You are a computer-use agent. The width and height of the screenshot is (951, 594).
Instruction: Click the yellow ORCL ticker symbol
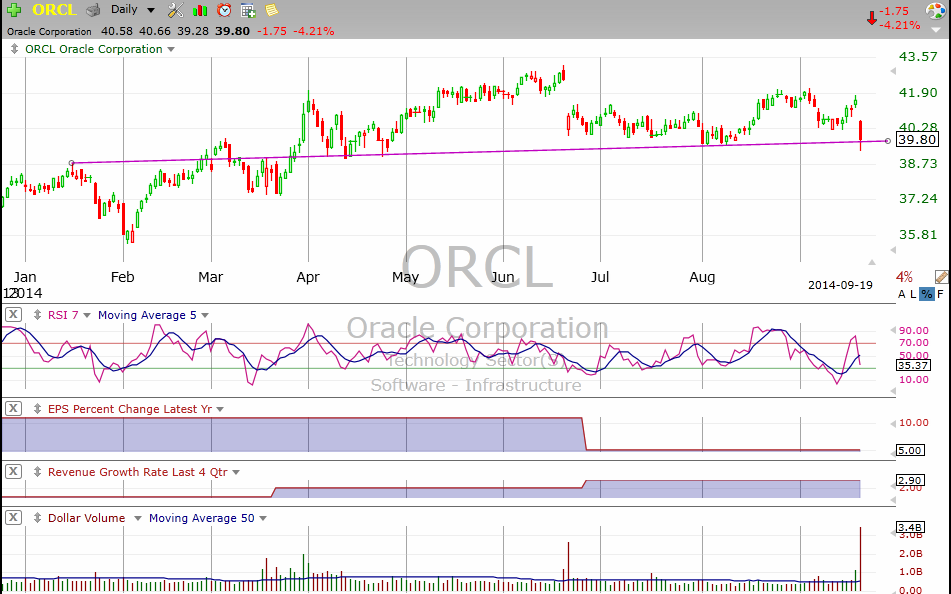coord(54,10)
